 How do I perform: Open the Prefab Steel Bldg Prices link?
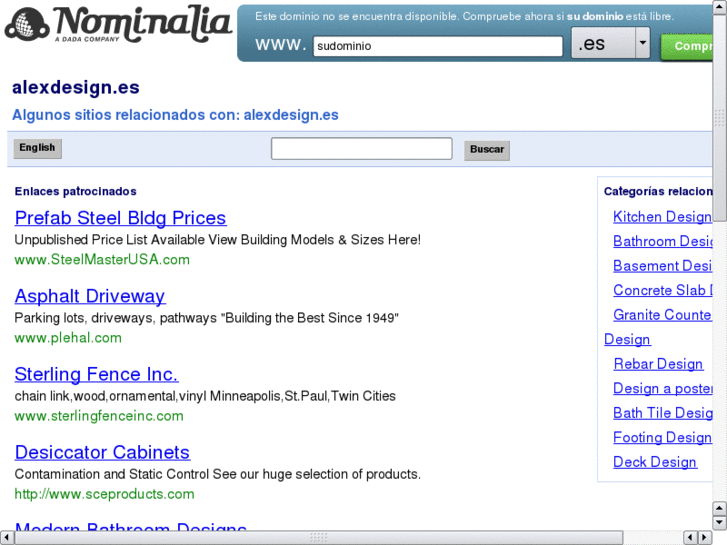[121, 218]
